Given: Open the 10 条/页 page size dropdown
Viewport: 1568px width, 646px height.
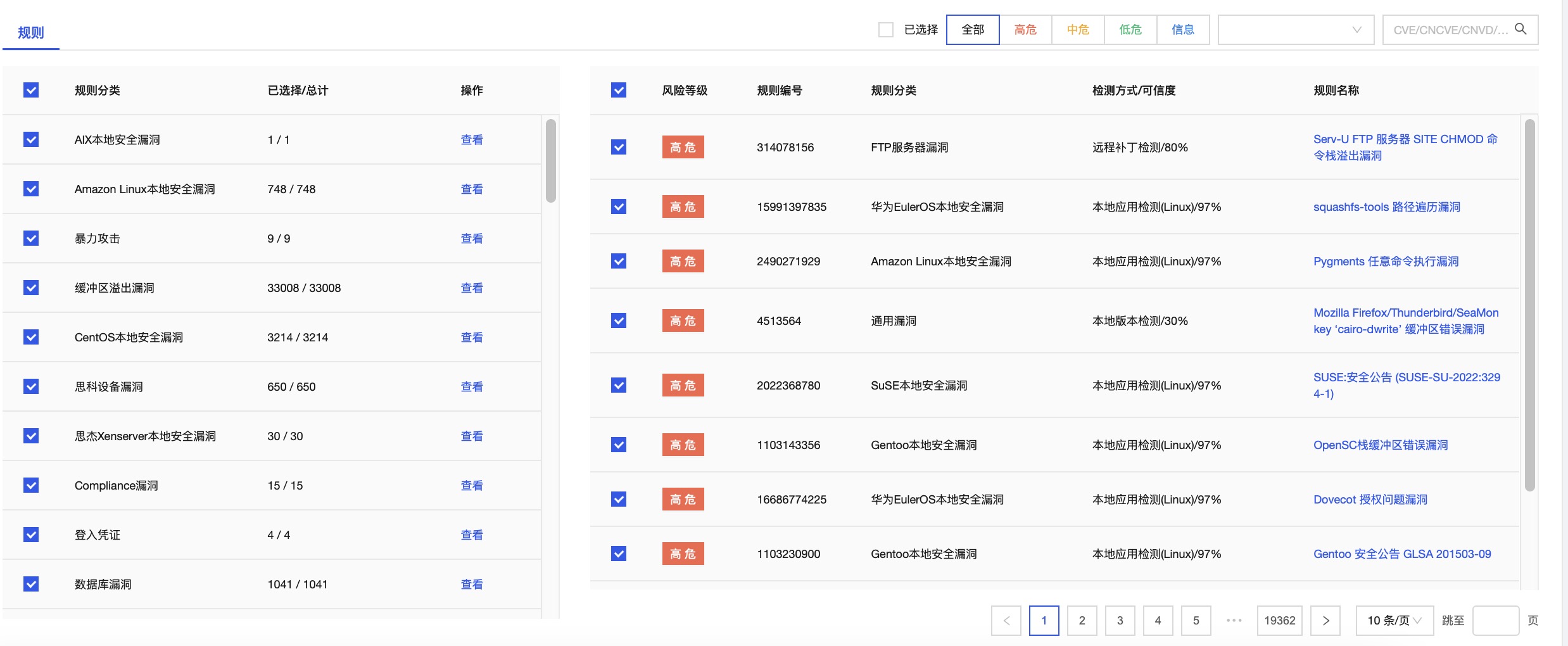Looking at the screenshot, I should click(x=1394, y=621).
